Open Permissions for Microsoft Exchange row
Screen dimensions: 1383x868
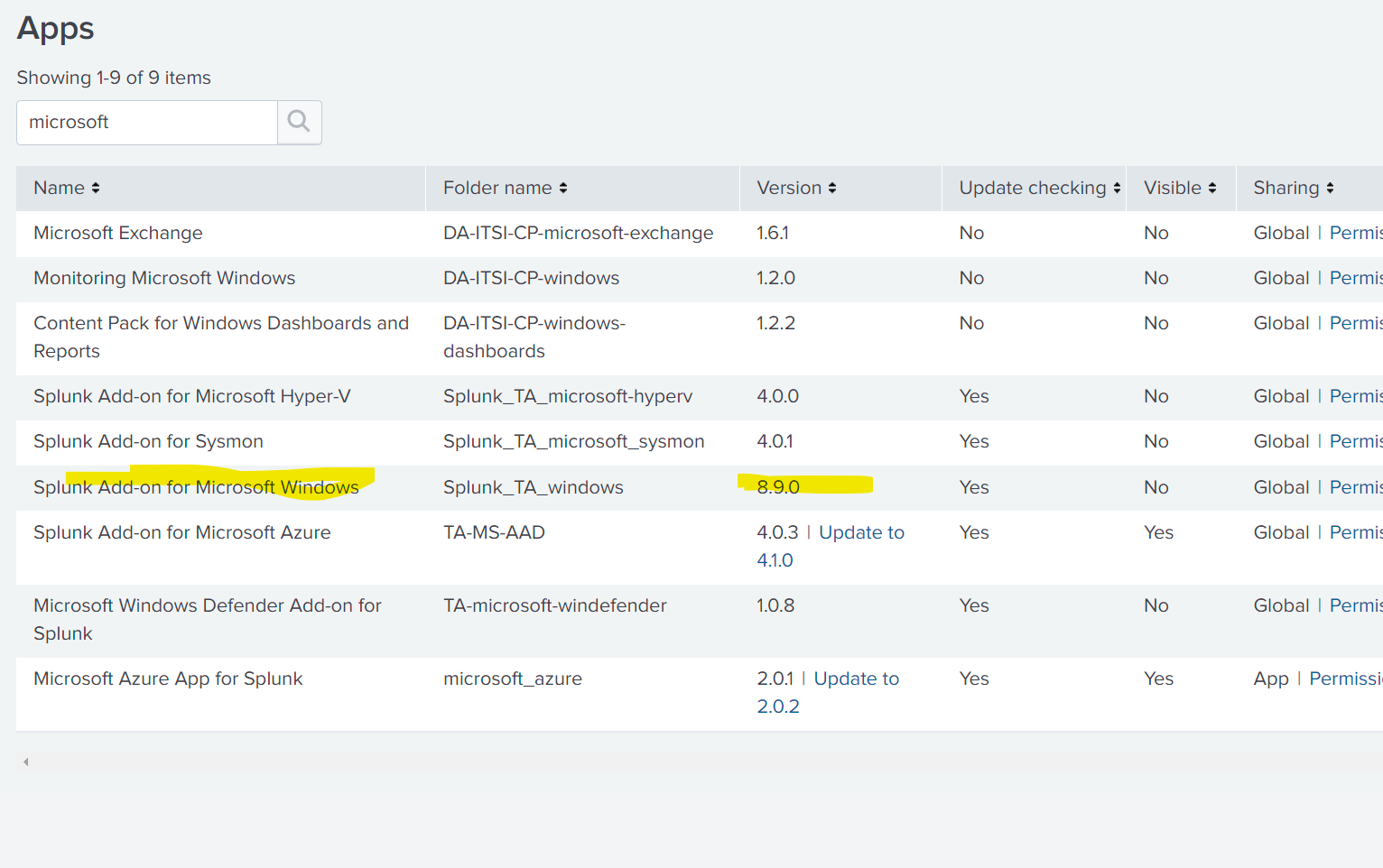1355,233
